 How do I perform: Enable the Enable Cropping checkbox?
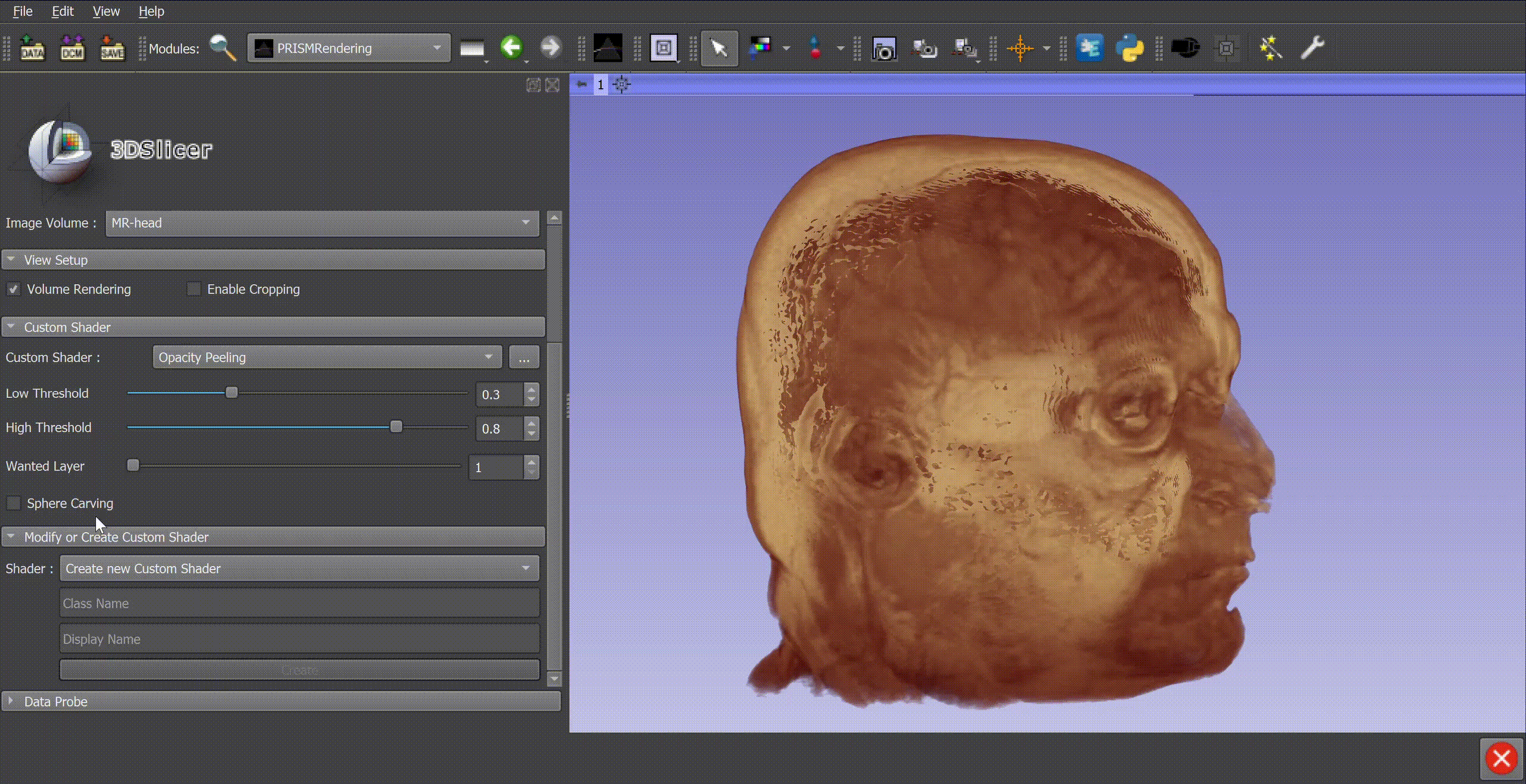click(x=194, y=290)
